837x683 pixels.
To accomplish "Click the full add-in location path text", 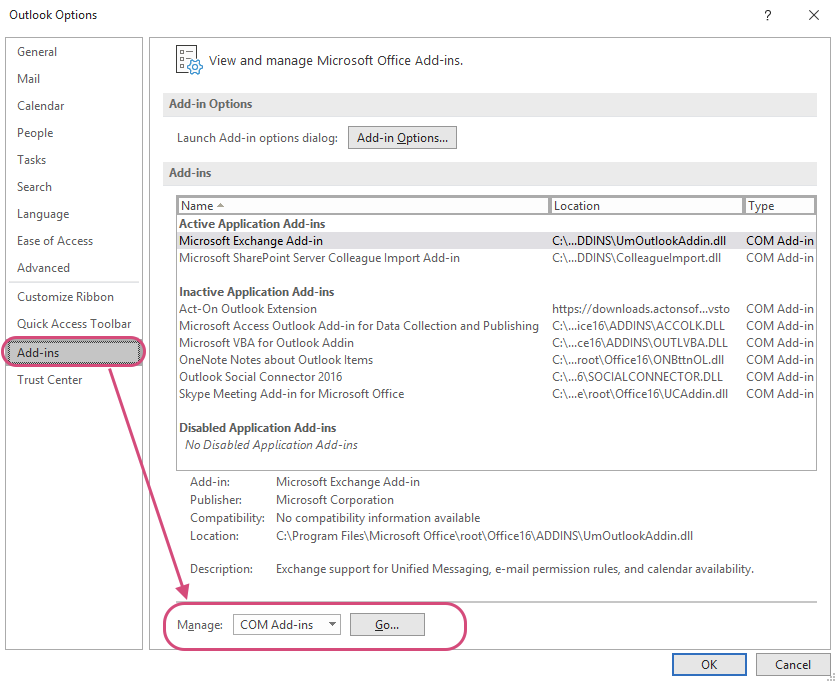I will point(484,536).
